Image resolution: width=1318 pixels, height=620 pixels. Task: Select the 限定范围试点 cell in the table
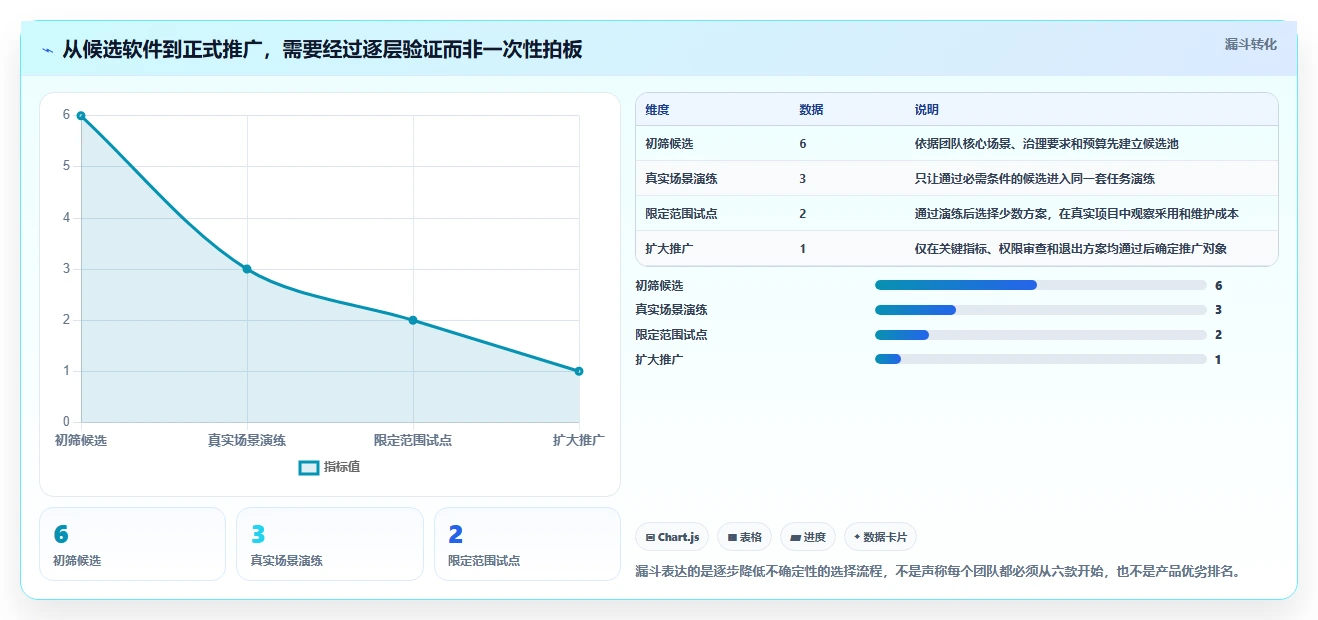682,214
